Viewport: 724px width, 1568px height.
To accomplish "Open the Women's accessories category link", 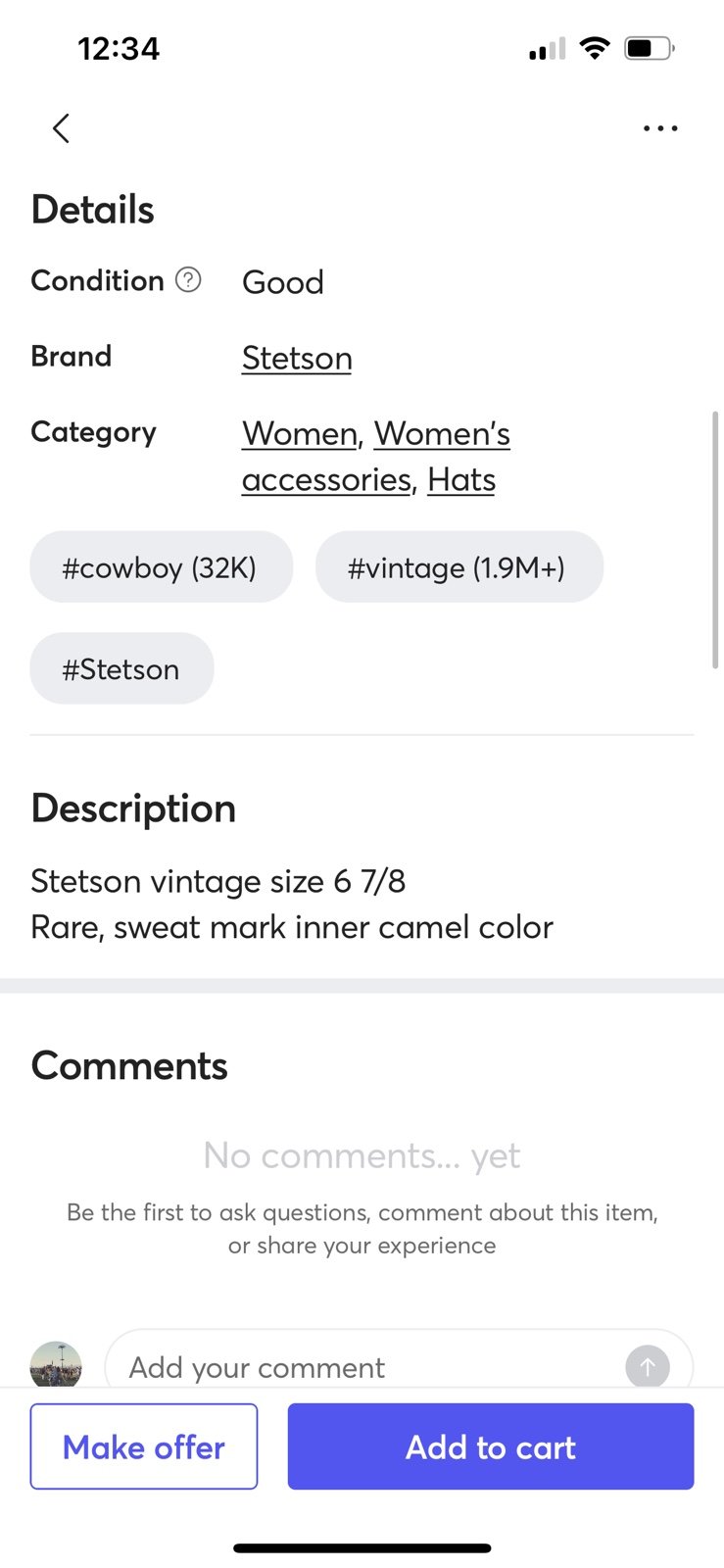I will [x=376, y=457].
